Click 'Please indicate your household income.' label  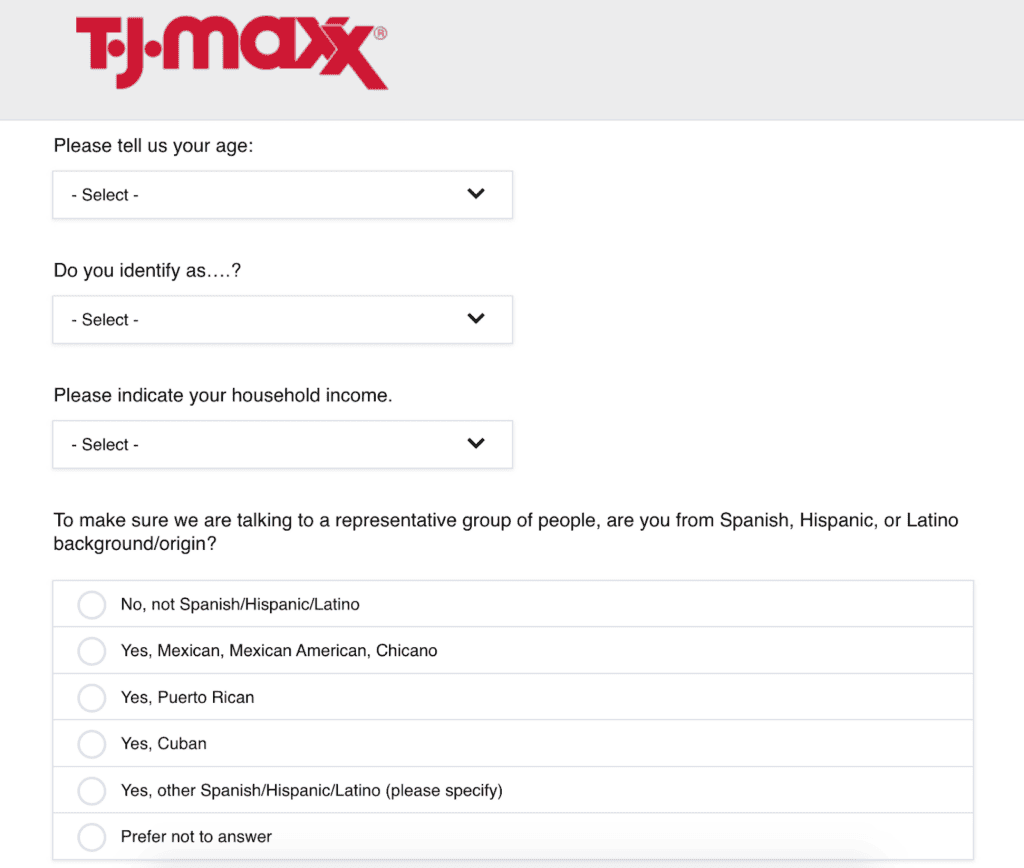point(223,396)
